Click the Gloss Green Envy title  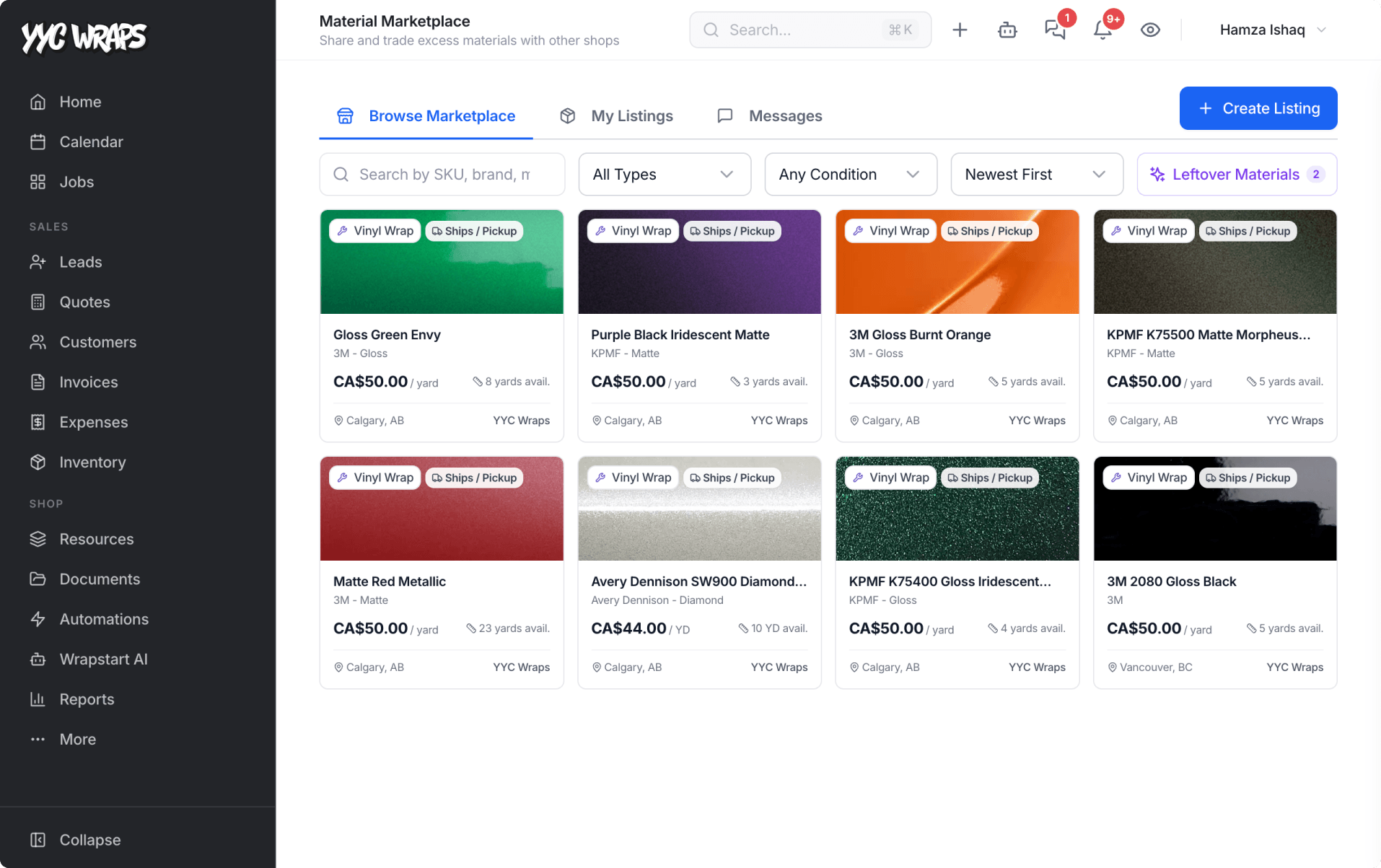387,335
